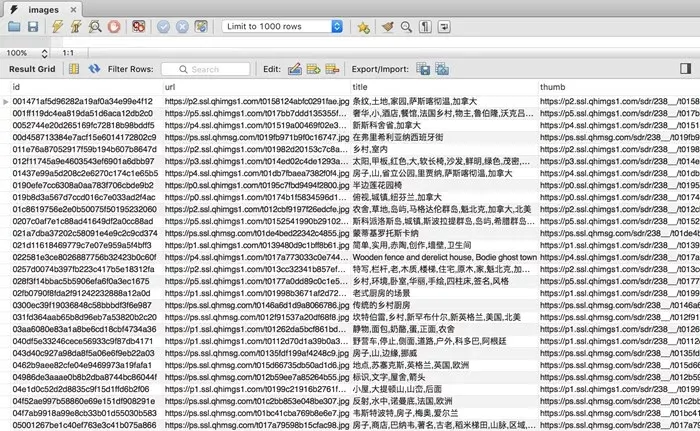
Task: Edit the current row with the pencil icon
Action: tap(295, 69)
